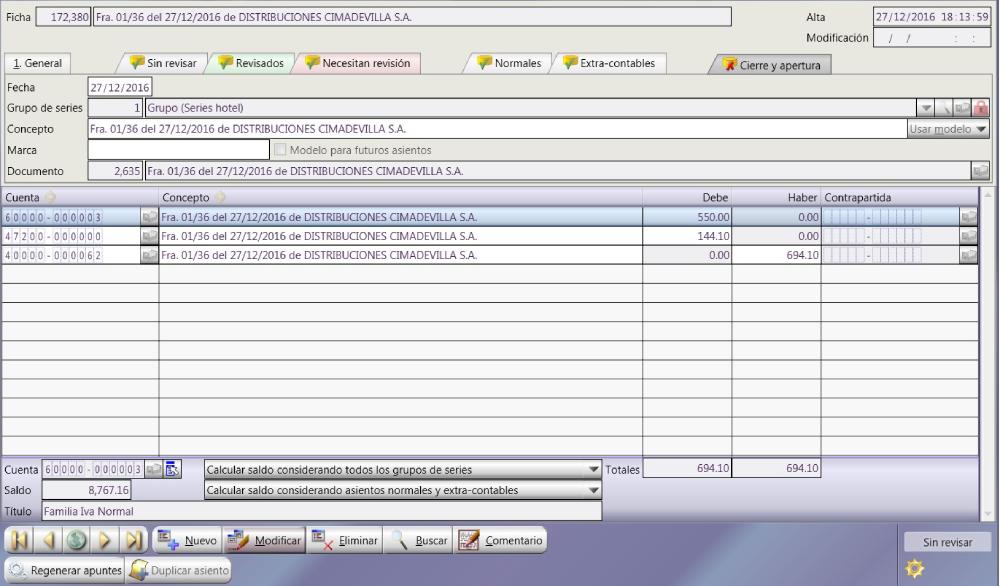Open the lookup icon on the Documento field

coord(979,171)
